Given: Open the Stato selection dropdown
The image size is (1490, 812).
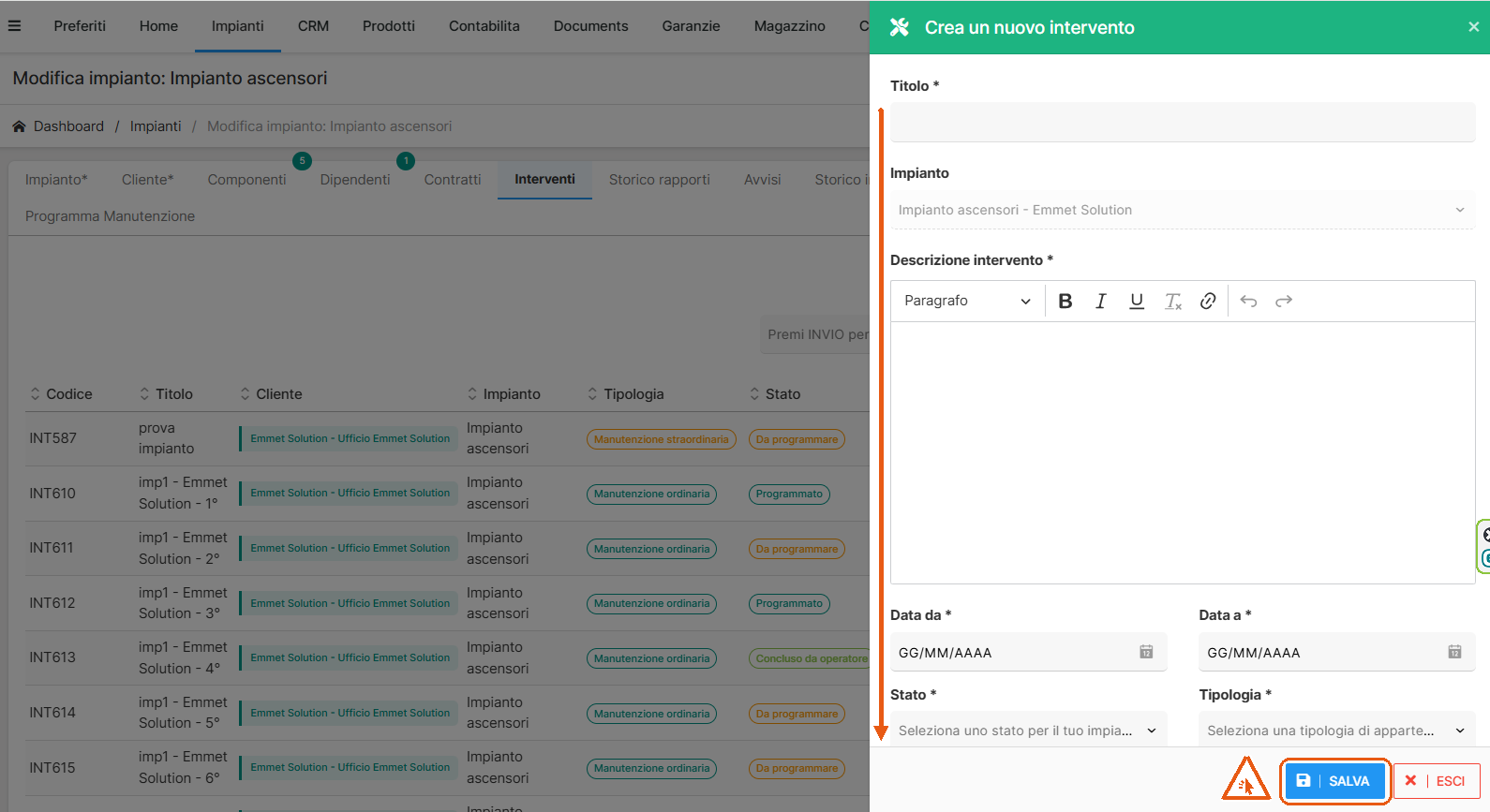Looking at the screenshot, I should tap(1028, 731).
